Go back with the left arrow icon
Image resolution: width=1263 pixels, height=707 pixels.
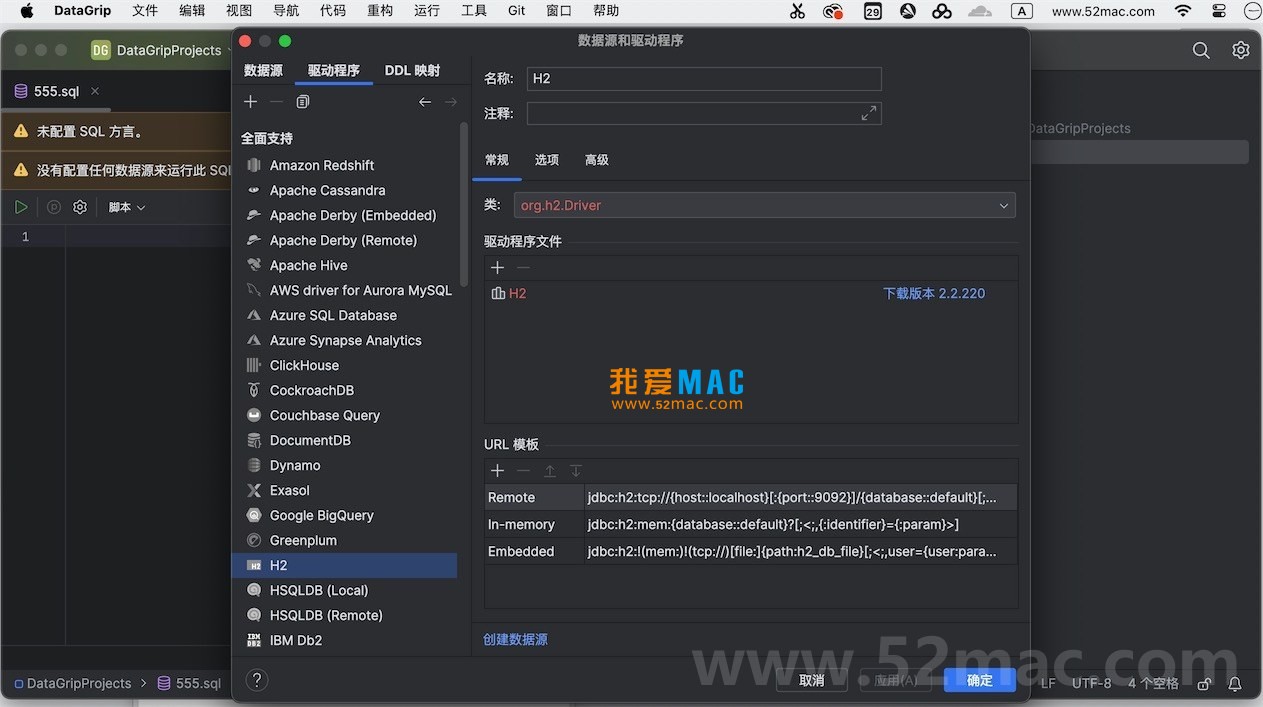tap(425, 102)
